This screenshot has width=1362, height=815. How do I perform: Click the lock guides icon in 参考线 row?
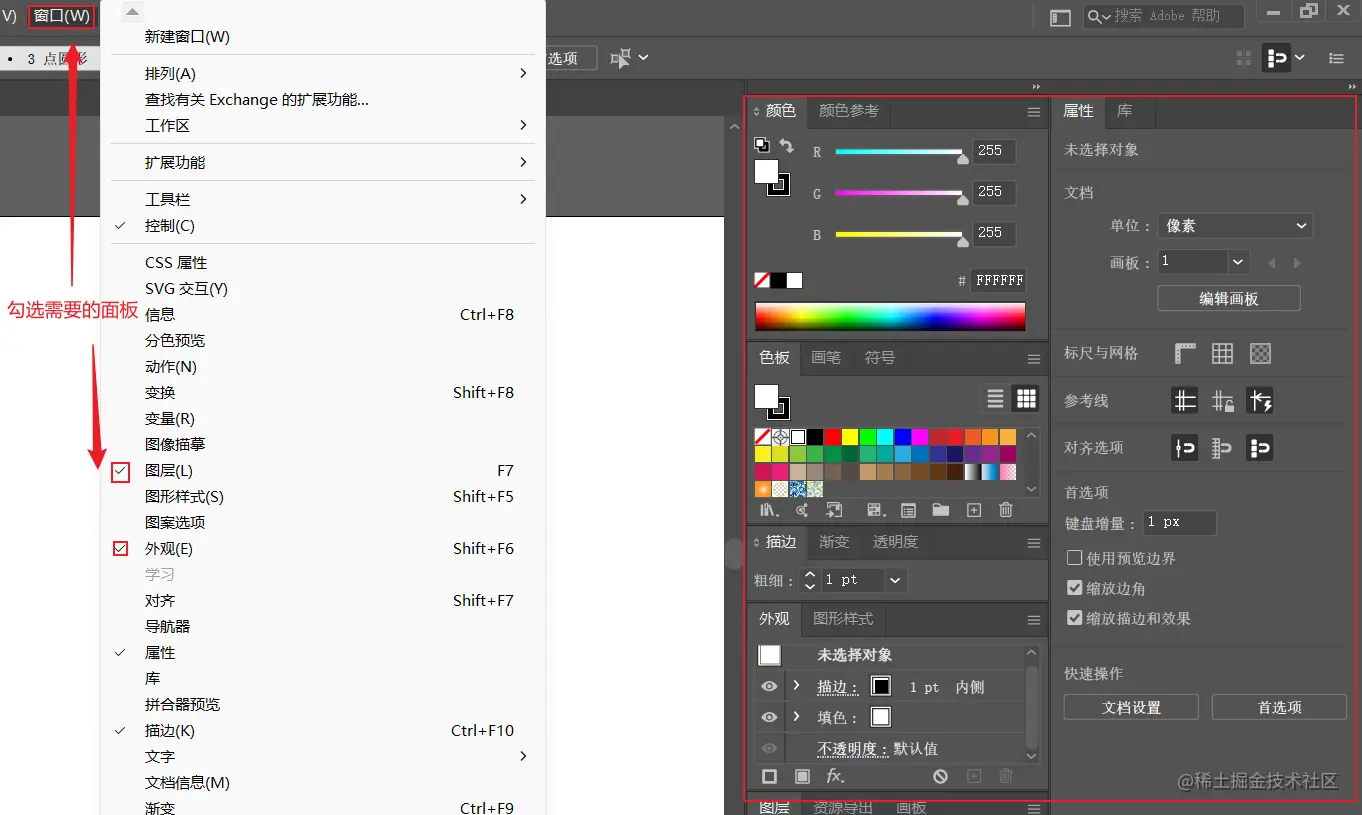click(x=1222, y=401)
